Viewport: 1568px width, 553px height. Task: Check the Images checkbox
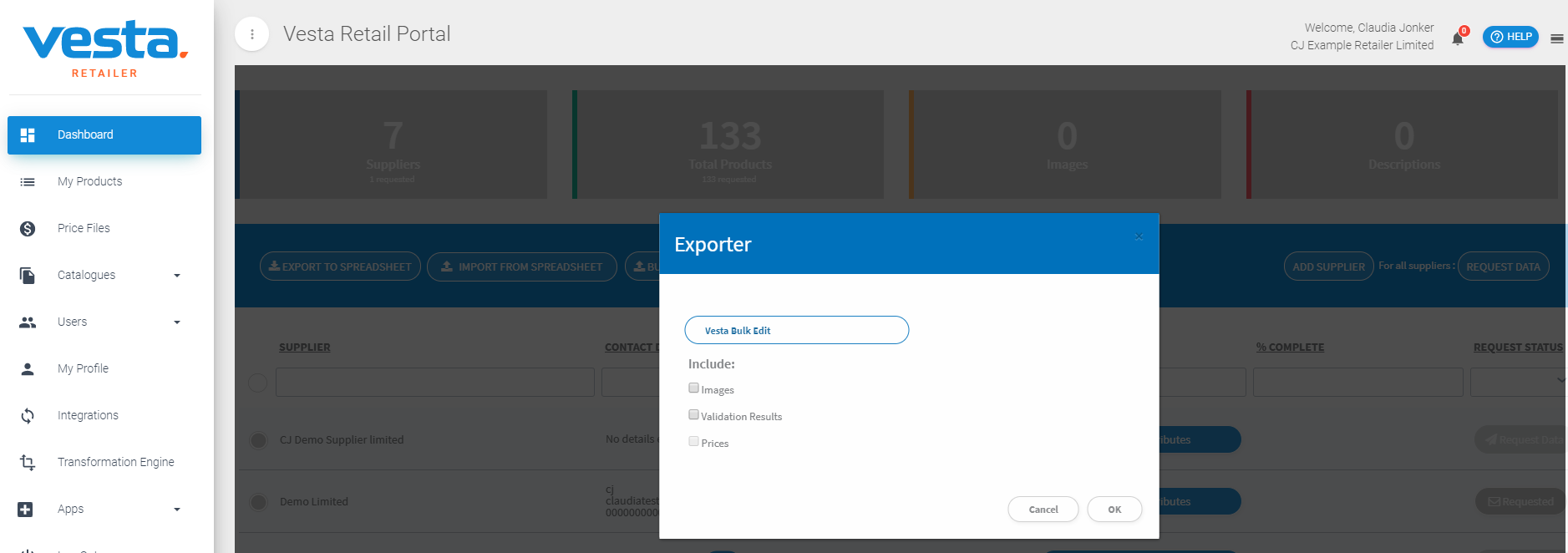pos(693,388)
